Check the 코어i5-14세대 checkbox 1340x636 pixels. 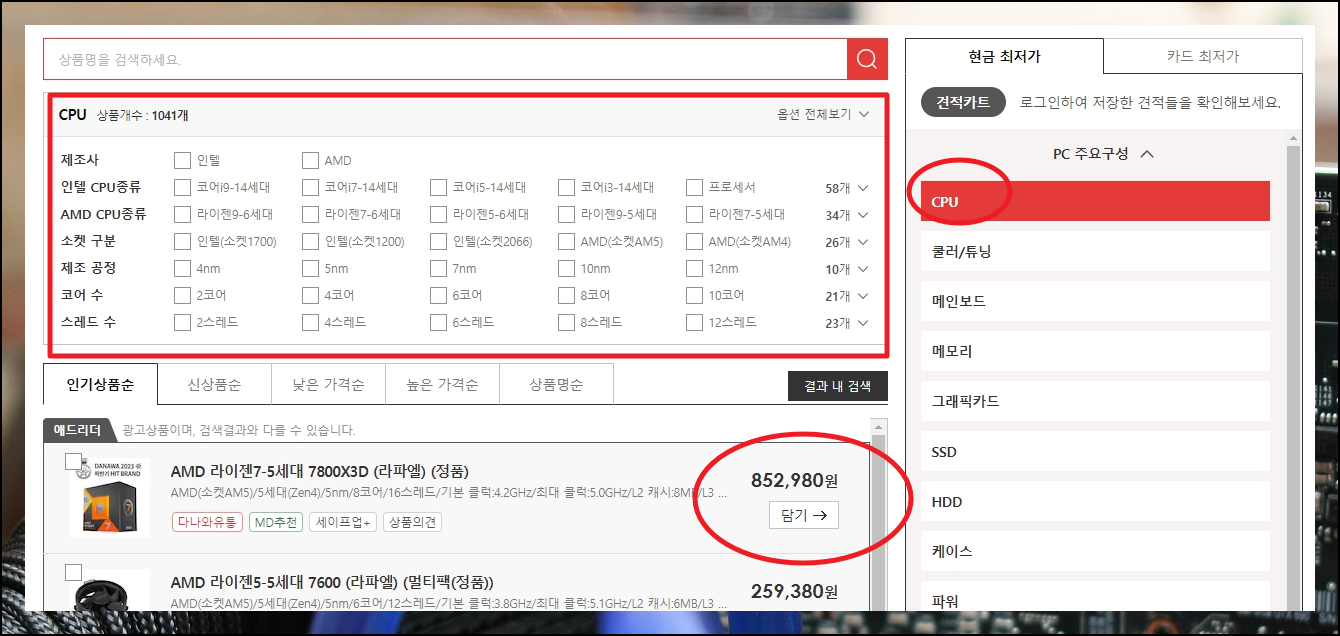[438, 187]
